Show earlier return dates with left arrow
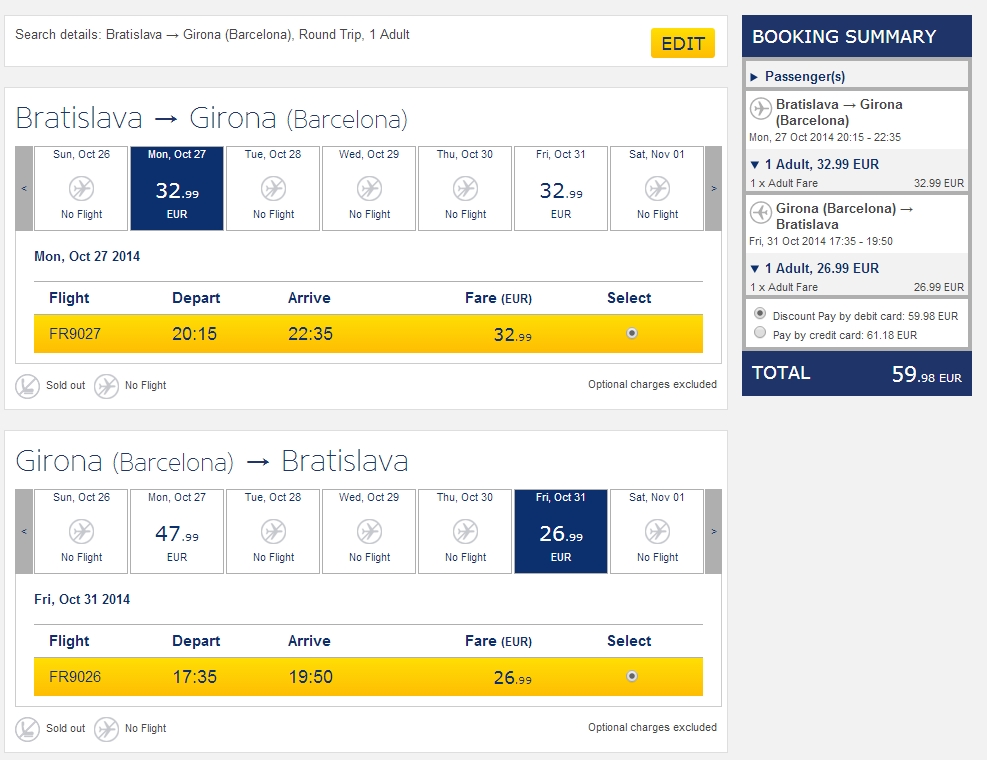This screenshot has height=760, width=987. (x=25, y=532)
